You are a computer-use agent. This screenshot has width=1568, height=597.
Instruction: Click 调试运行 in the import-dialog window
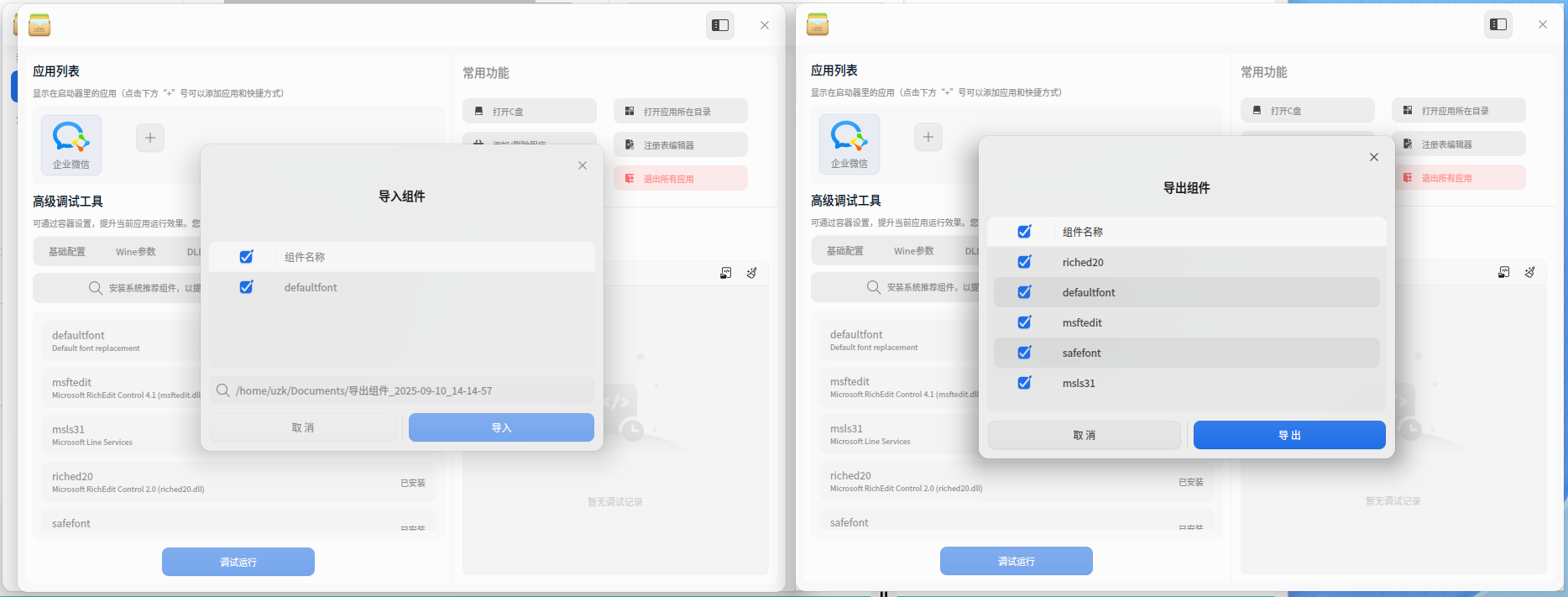tap(238, 562)
